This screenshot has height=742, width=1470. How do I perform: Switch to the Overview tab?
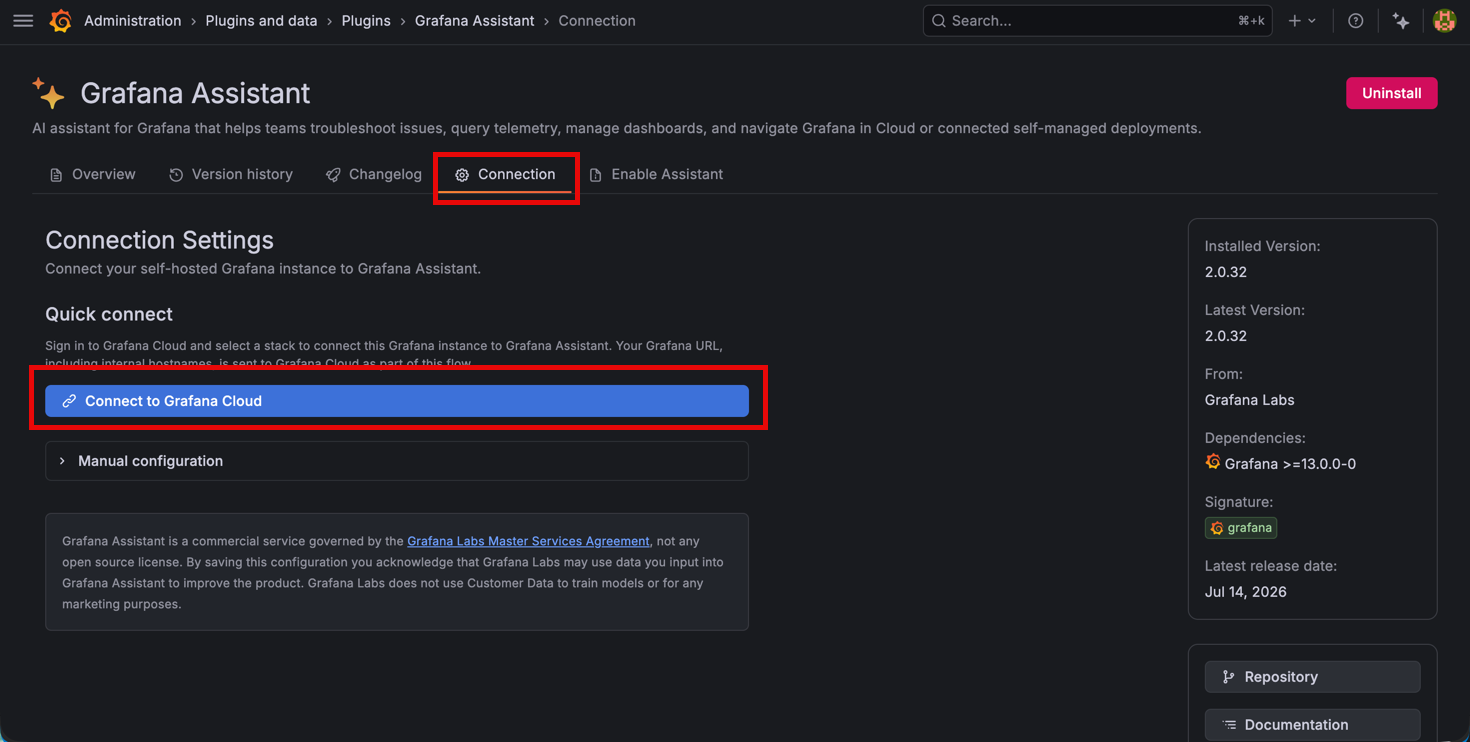tap(92, 174)
